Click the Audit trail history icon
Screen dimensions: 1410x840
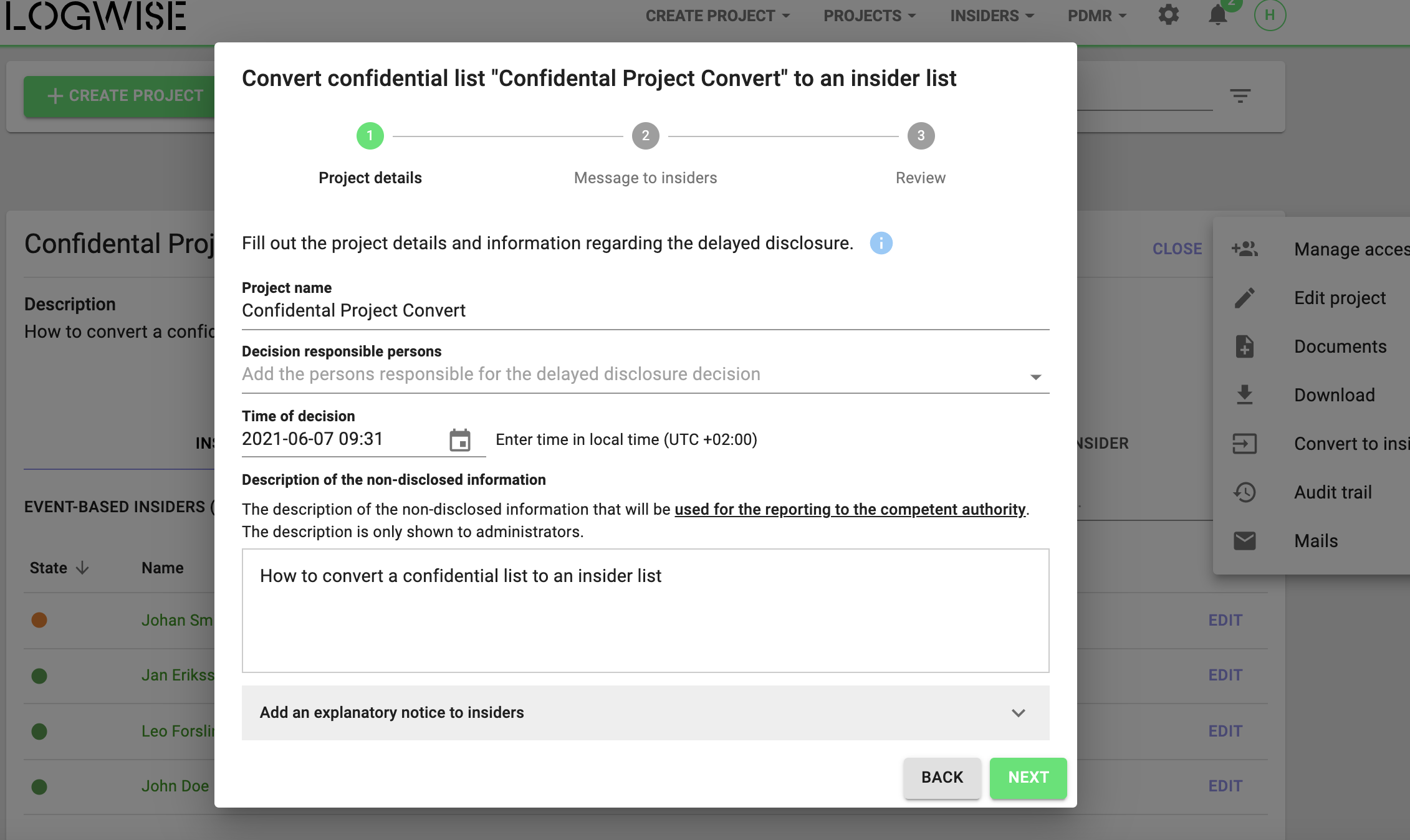tap(1245, 492)
